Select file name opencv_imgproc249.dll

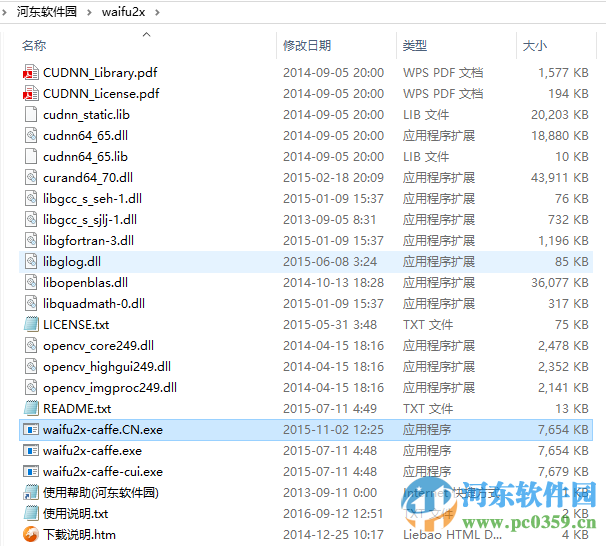point(110,388)
